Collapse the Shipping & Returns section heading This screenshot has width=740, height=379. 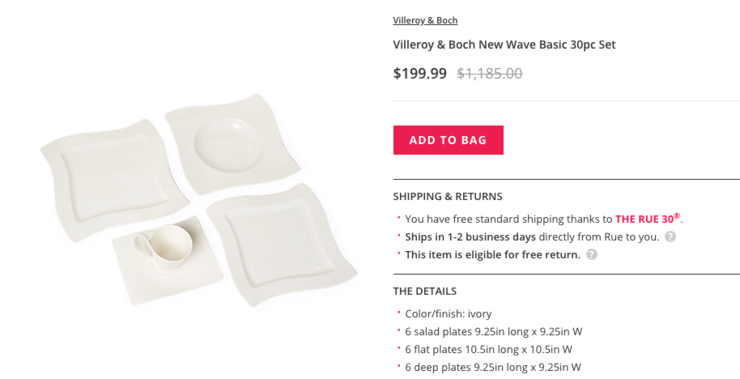click(x=447, y=196)
